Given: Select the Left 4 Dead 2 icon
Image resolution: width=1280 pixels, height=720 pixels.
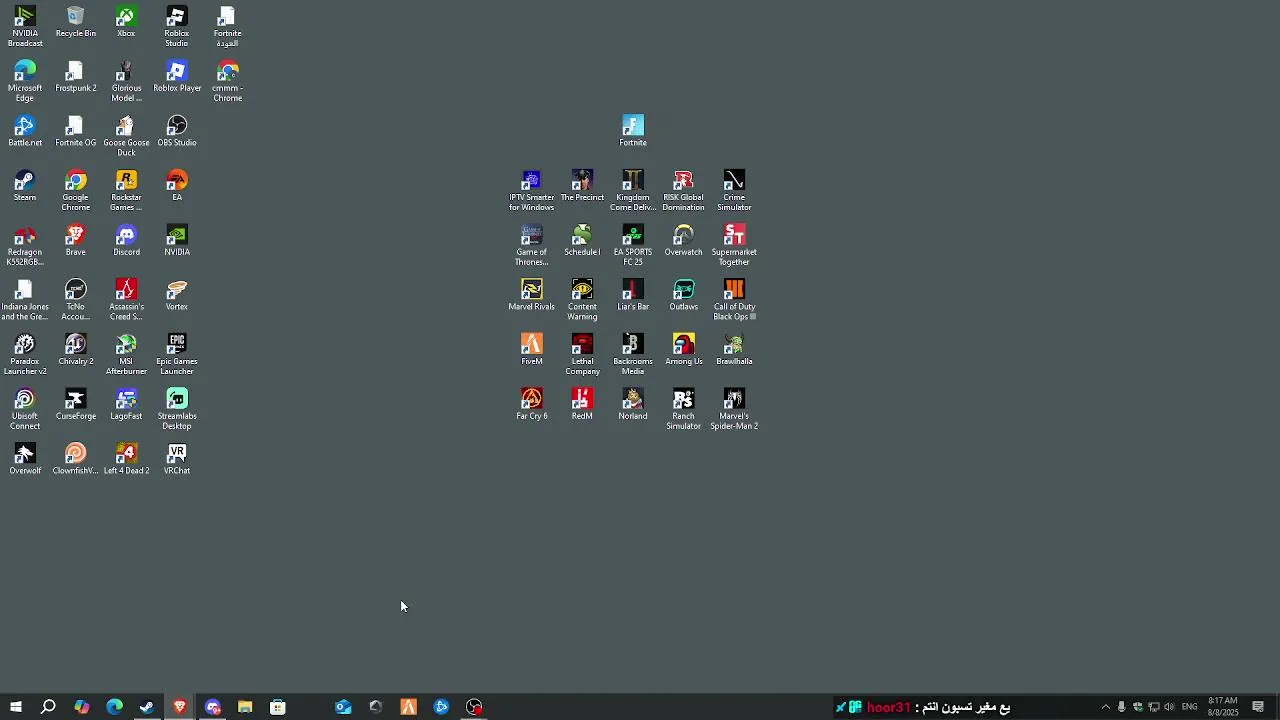Looking at the screenshot, I should 126,460.
